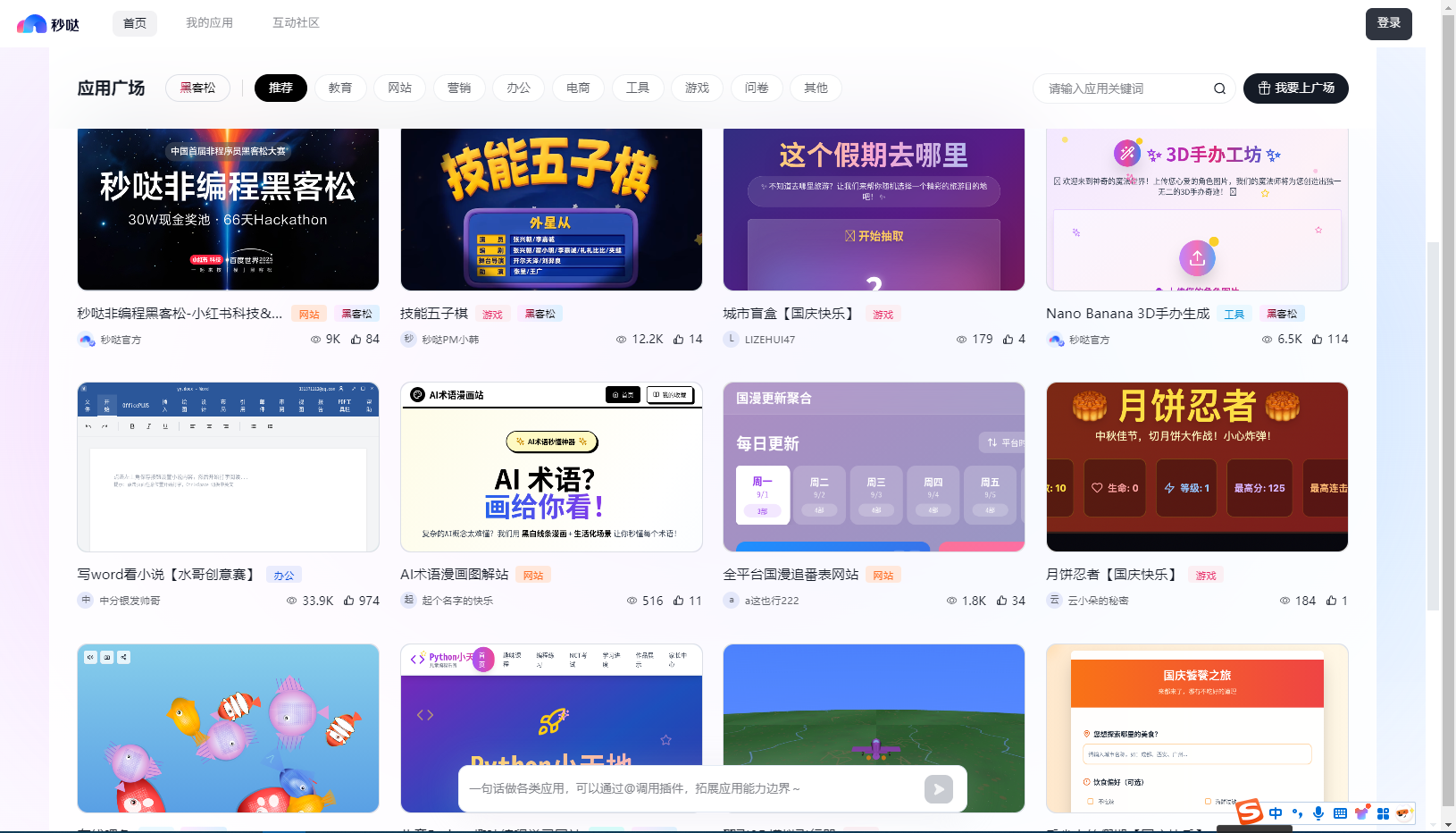
Task: Open the 我的应用 tab
Action: 209,23
